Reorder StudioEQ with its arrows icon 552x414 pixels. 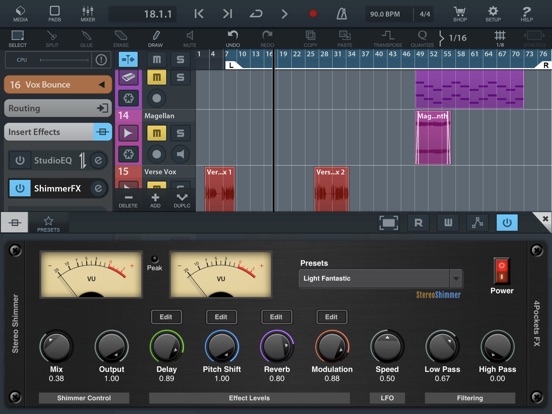[x=82, y=161]
